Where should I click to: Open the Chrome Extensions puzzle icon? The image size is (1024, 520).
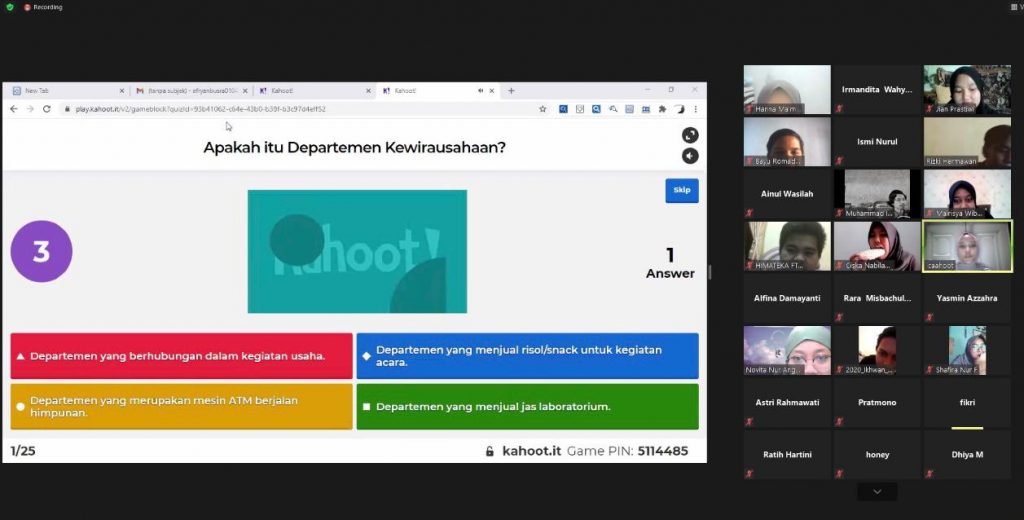point(662,109)
